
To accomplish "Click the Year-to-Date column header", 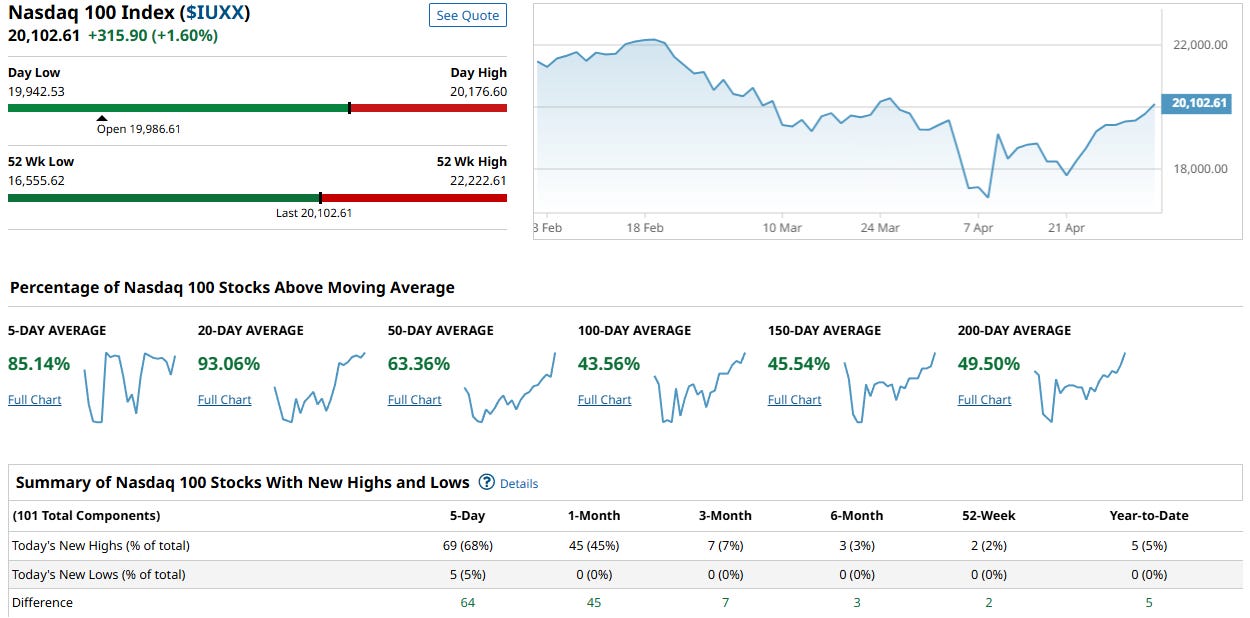I will pos(1149,516).
